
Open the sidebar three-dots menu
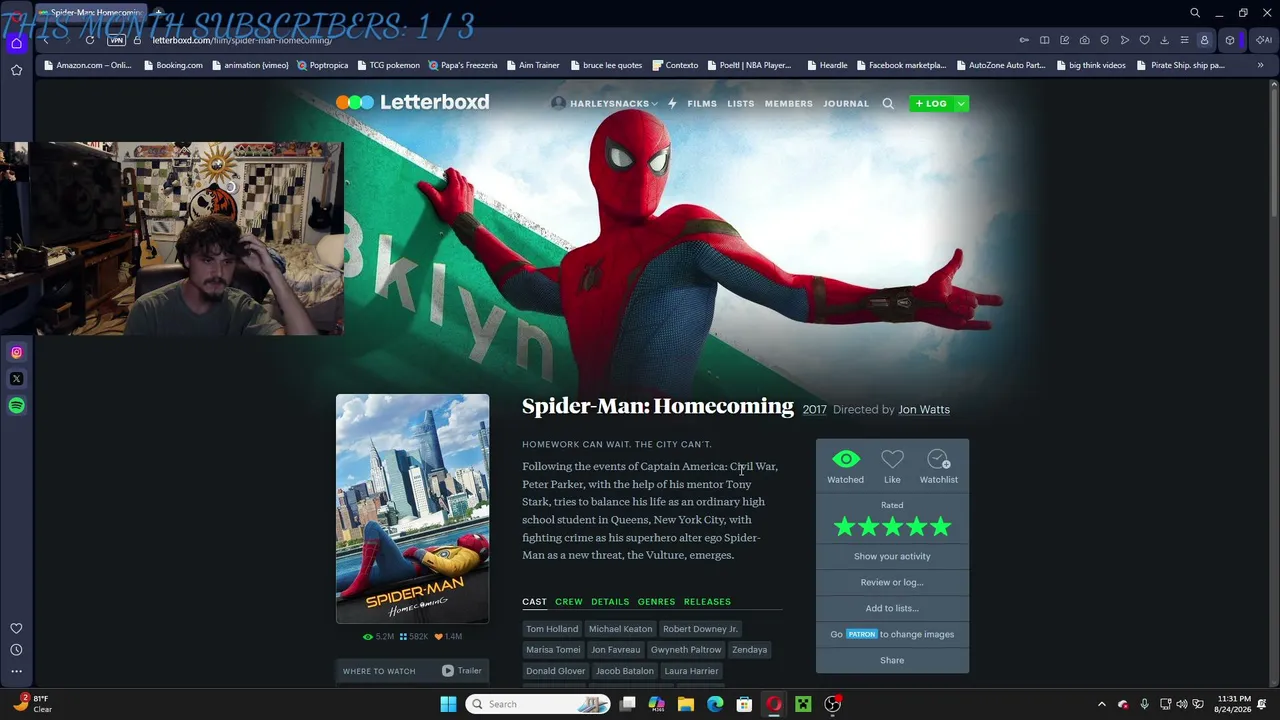(16, 671)
